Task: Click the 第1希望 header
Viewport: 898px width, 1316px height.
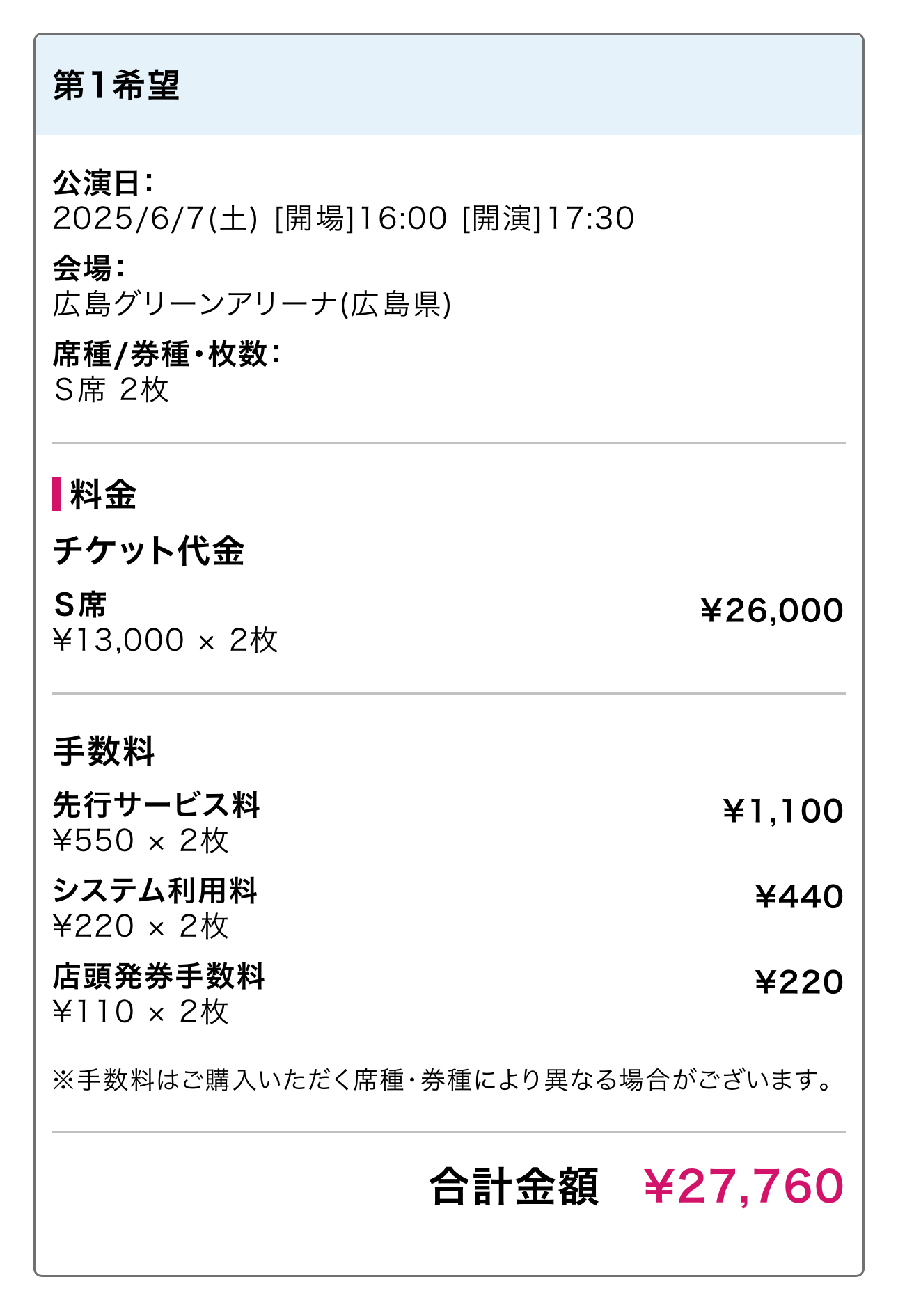Action: click(x=116, y=86)
